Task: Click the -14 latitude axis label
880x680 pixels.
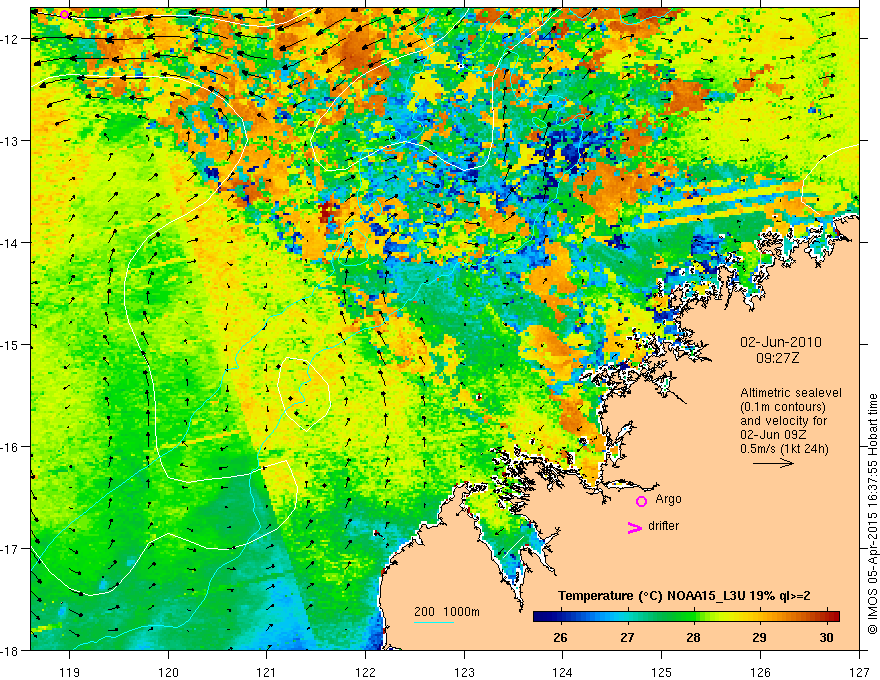Action: 11,243
